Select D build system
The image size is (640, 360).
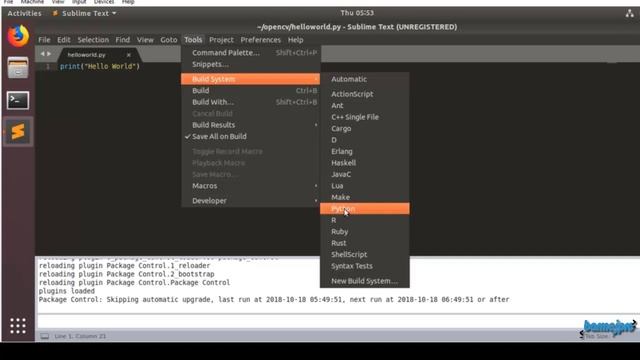pos(364,140)
